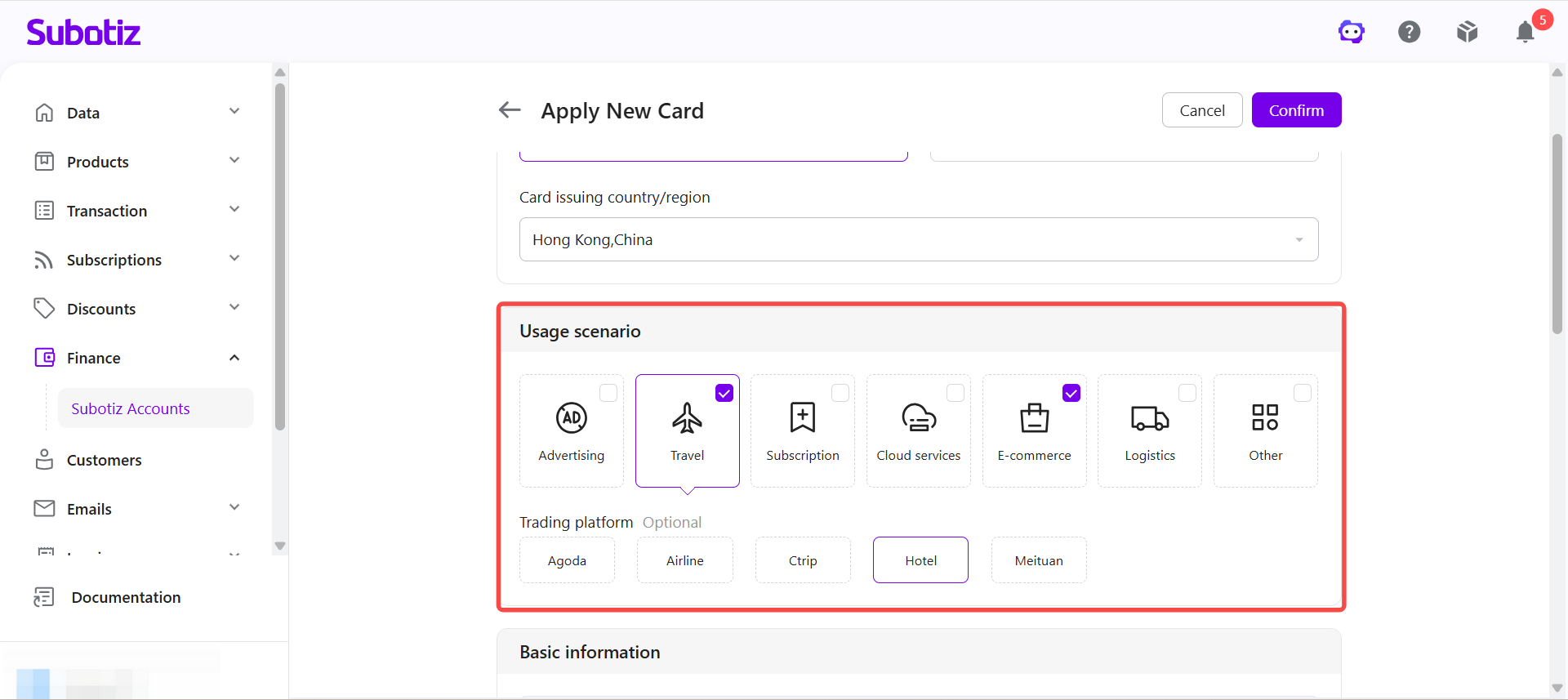
Task: Click the Customers person icon in sidebar
Action: coord(44,460)
